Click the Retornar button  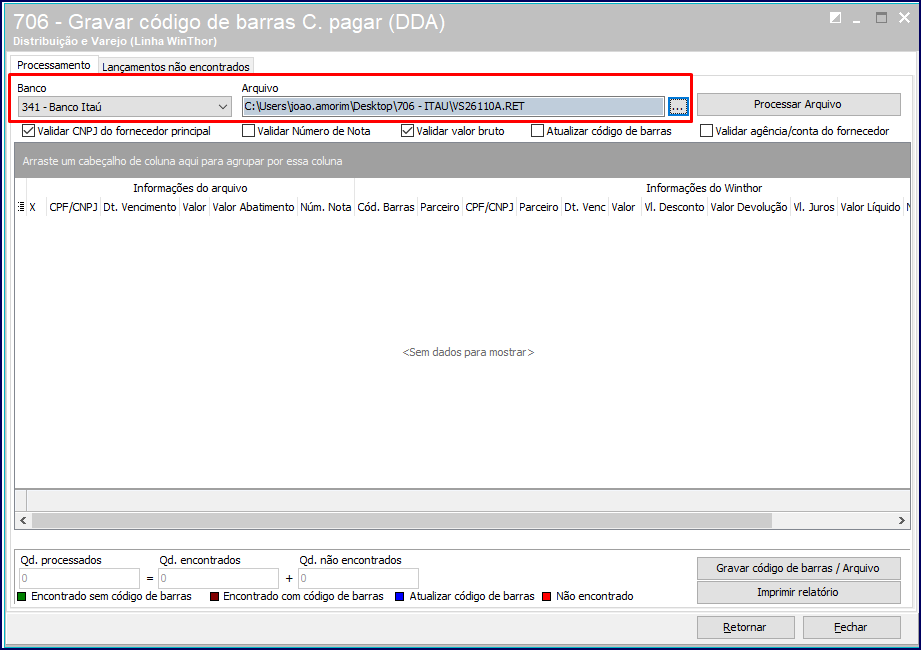745,627
